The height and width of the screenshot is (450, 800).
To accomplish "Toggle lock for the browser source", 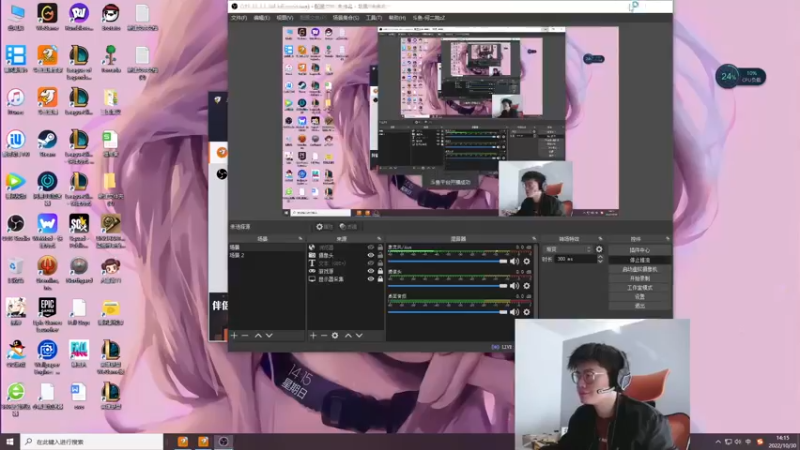I will (x=380, y=247).
